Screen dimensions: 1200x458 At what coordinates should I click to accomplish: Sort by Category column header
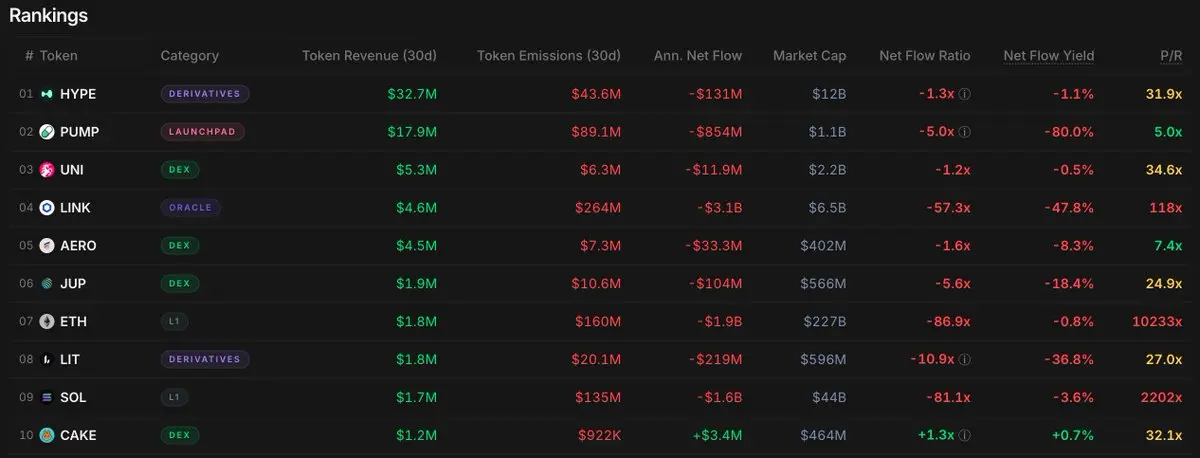(189, 56)
